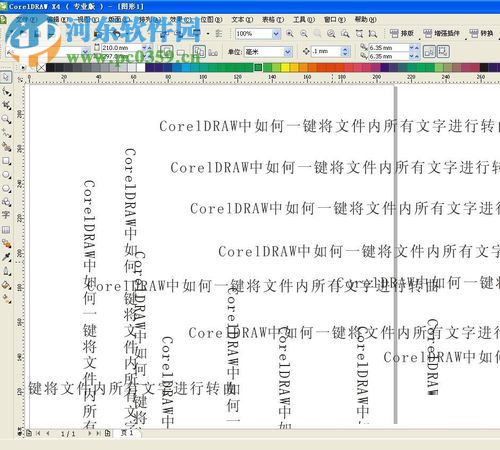Go to the last page in the navigator
The width and height of the screenshot is (500, 450).
[98, 433]
